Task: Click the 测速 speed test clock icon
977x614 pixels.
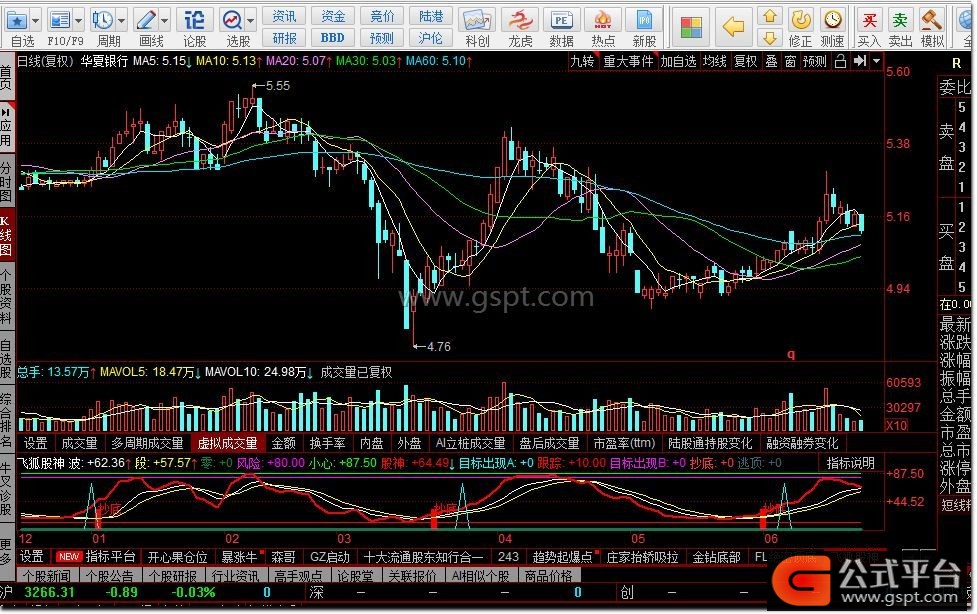Action: [832, 21]
